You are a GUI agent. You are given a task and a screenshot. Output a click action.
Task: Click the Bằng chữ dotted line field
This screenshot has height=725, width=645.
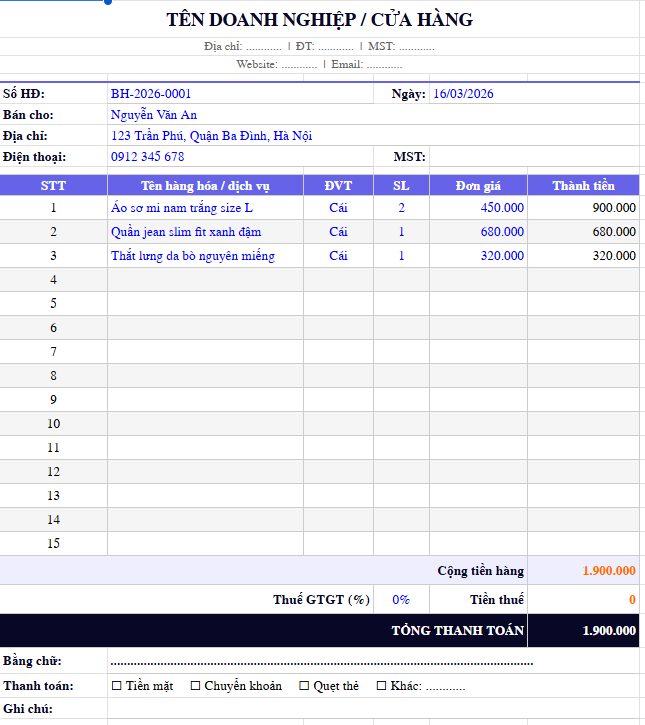click(321, 662)
